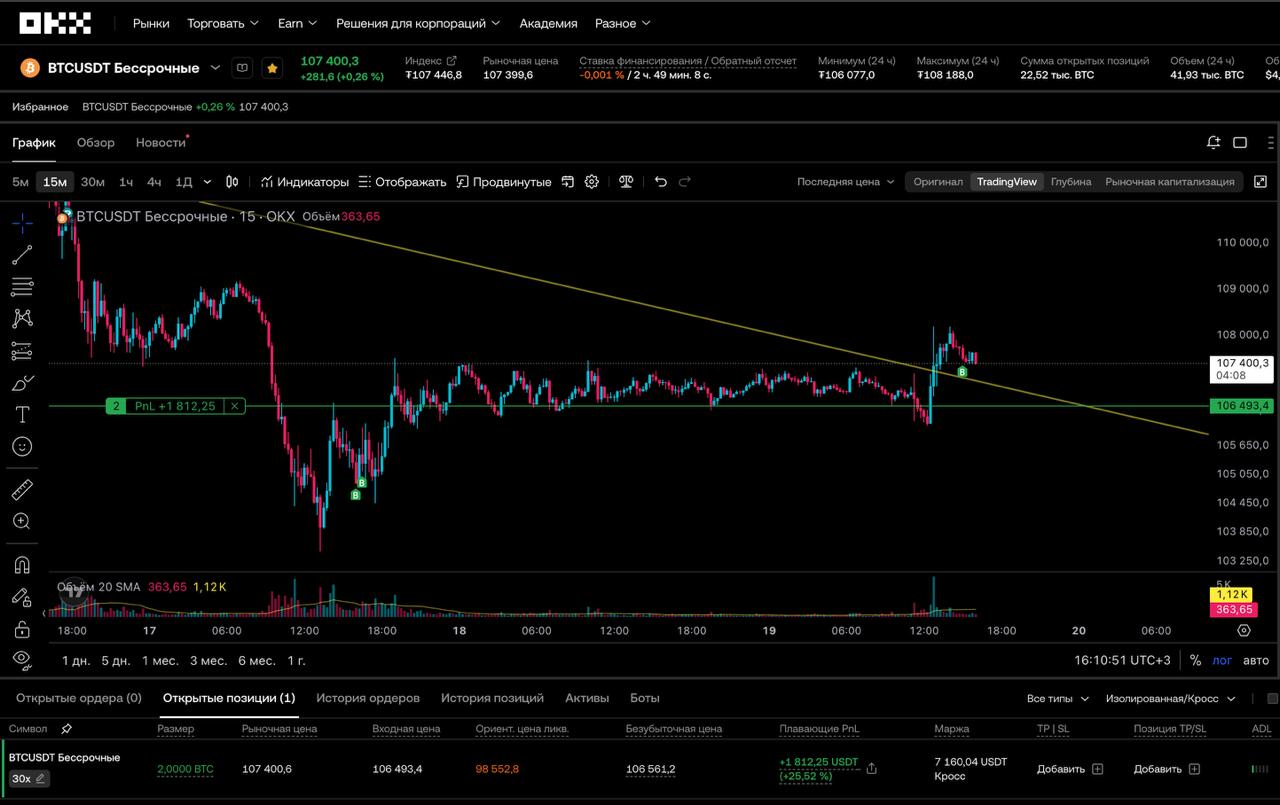Open the Торговать menu
Viewport: 1280px width, 805px height.
coord(224,23)
